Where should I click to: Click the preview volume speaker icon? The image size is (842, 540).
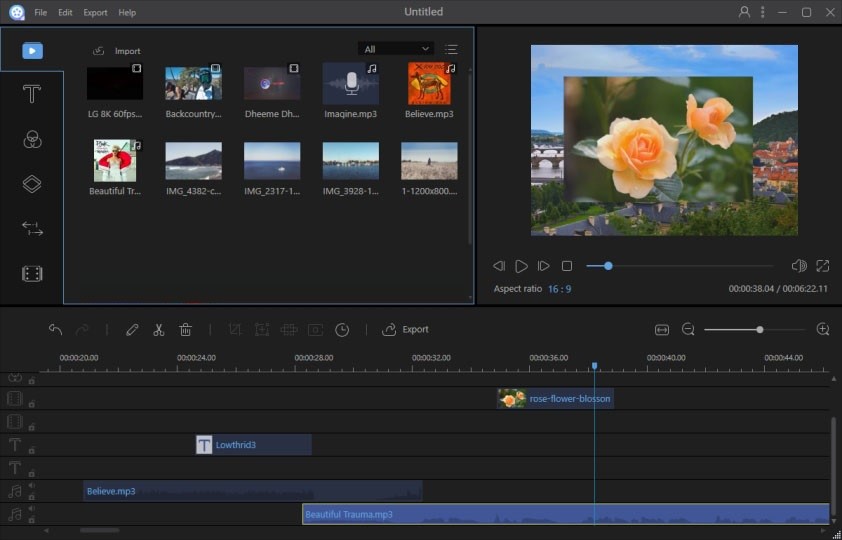coord(799,266)
